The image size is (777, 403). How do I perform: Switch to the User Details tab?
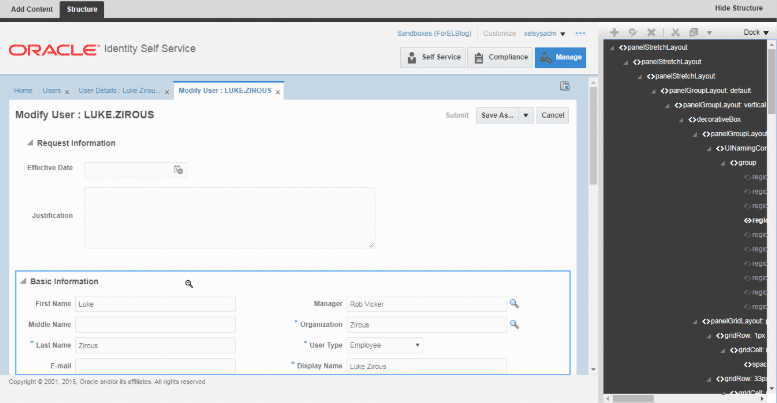119,91
